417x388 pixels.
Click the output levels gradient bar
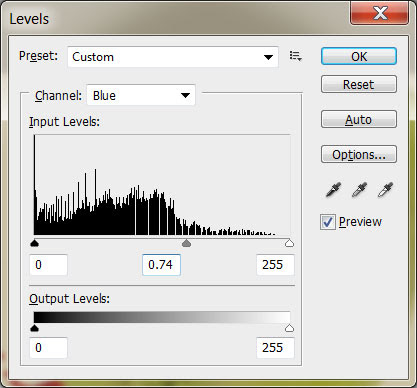click(162, 317)
